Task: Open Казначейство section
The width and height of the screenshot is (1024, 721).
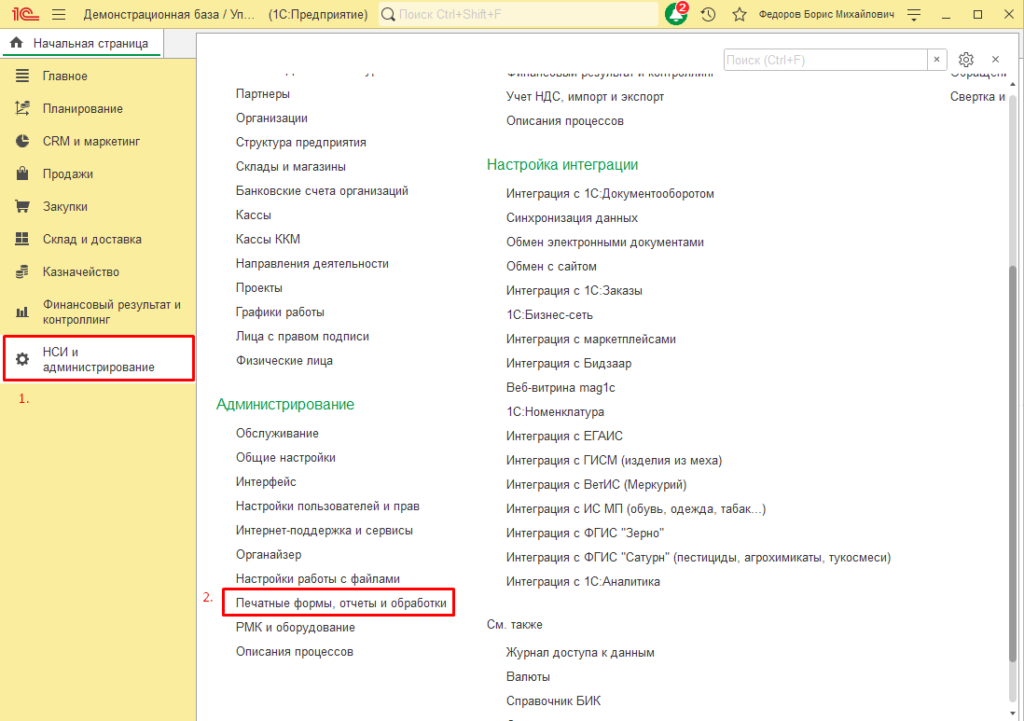Action: 98,272
